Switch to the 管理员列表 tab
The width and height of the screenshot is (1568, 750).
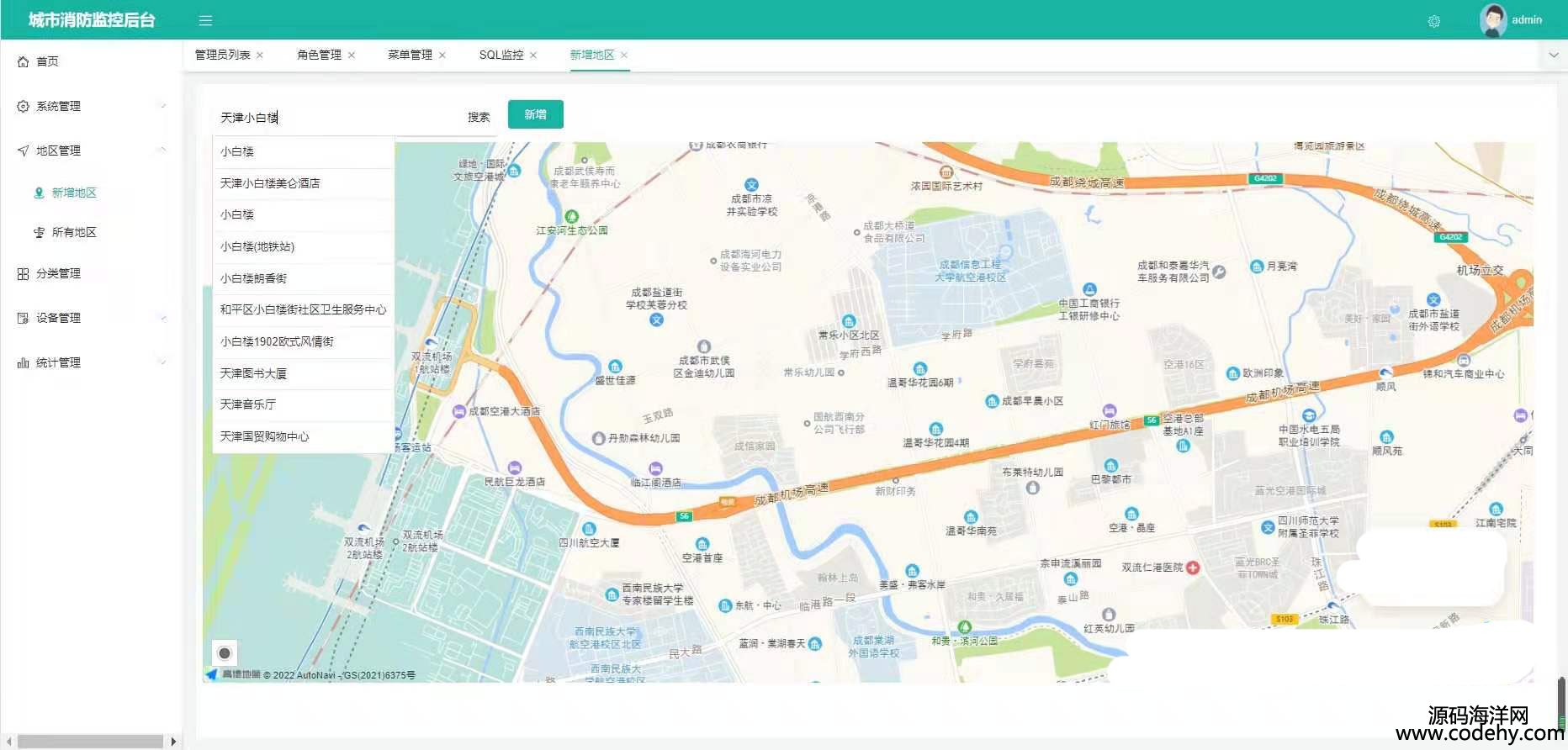(223, 55)
